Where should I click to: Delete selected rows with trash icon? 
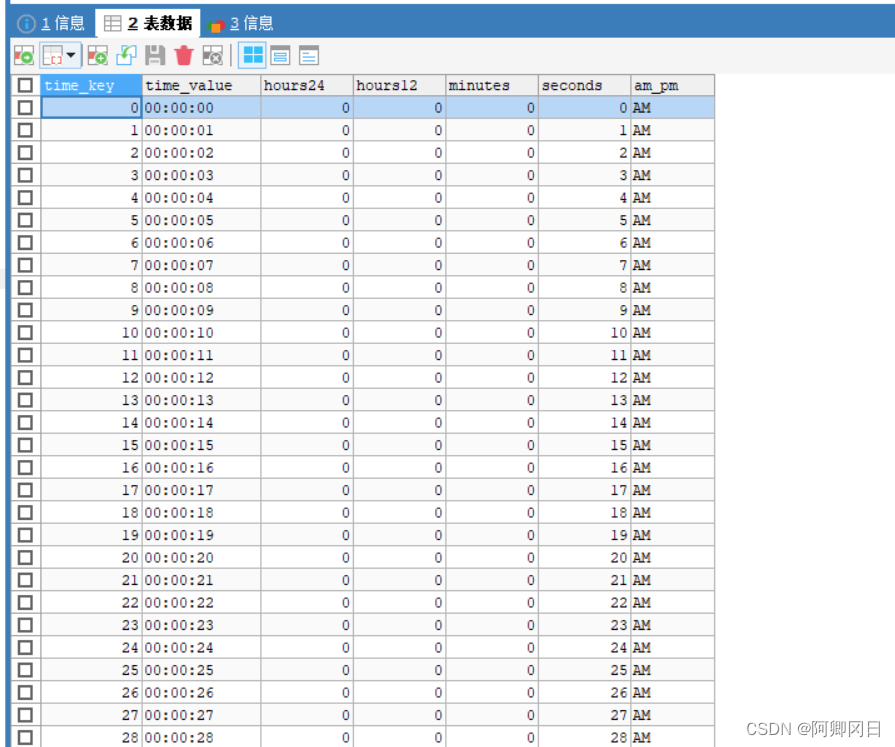tap(184, 56)
